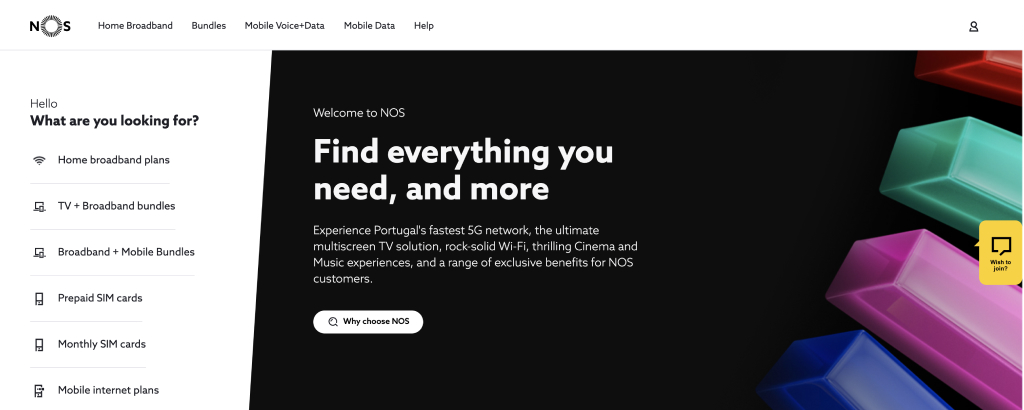
Task: Open the user account icon
Action: click(x=973, y=26)
